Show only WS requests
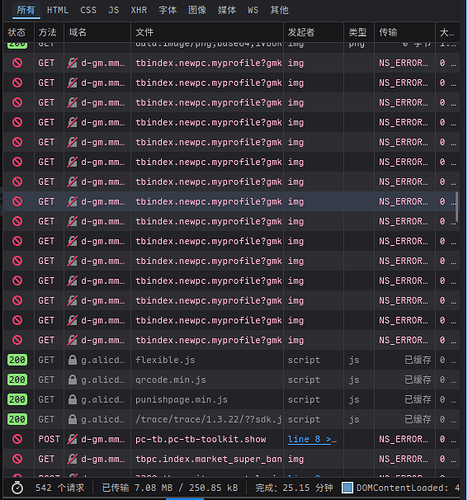Image resolution: width=467 pixels, height=500 pixels. point(253,10)
